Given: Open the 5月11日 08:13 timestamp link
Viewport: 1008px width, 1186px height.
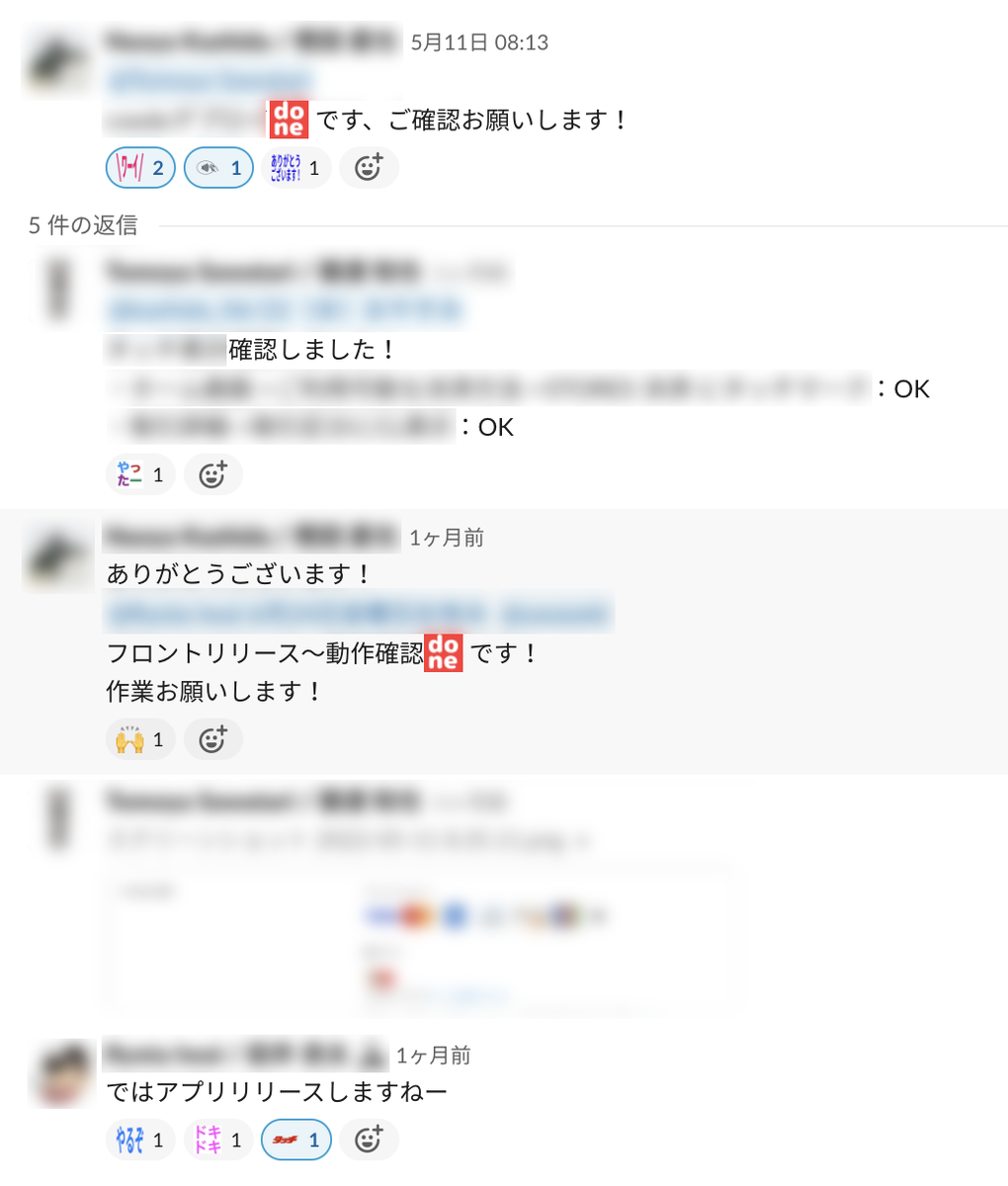Looking at the screenshot, I should pos(479,42).
